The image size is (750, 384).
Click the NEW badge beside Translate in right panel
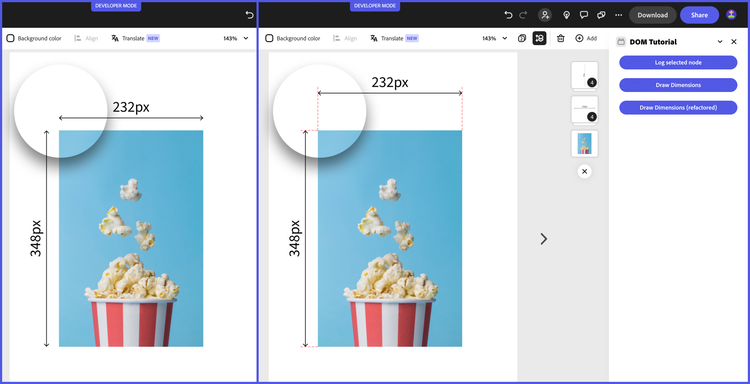412,38
